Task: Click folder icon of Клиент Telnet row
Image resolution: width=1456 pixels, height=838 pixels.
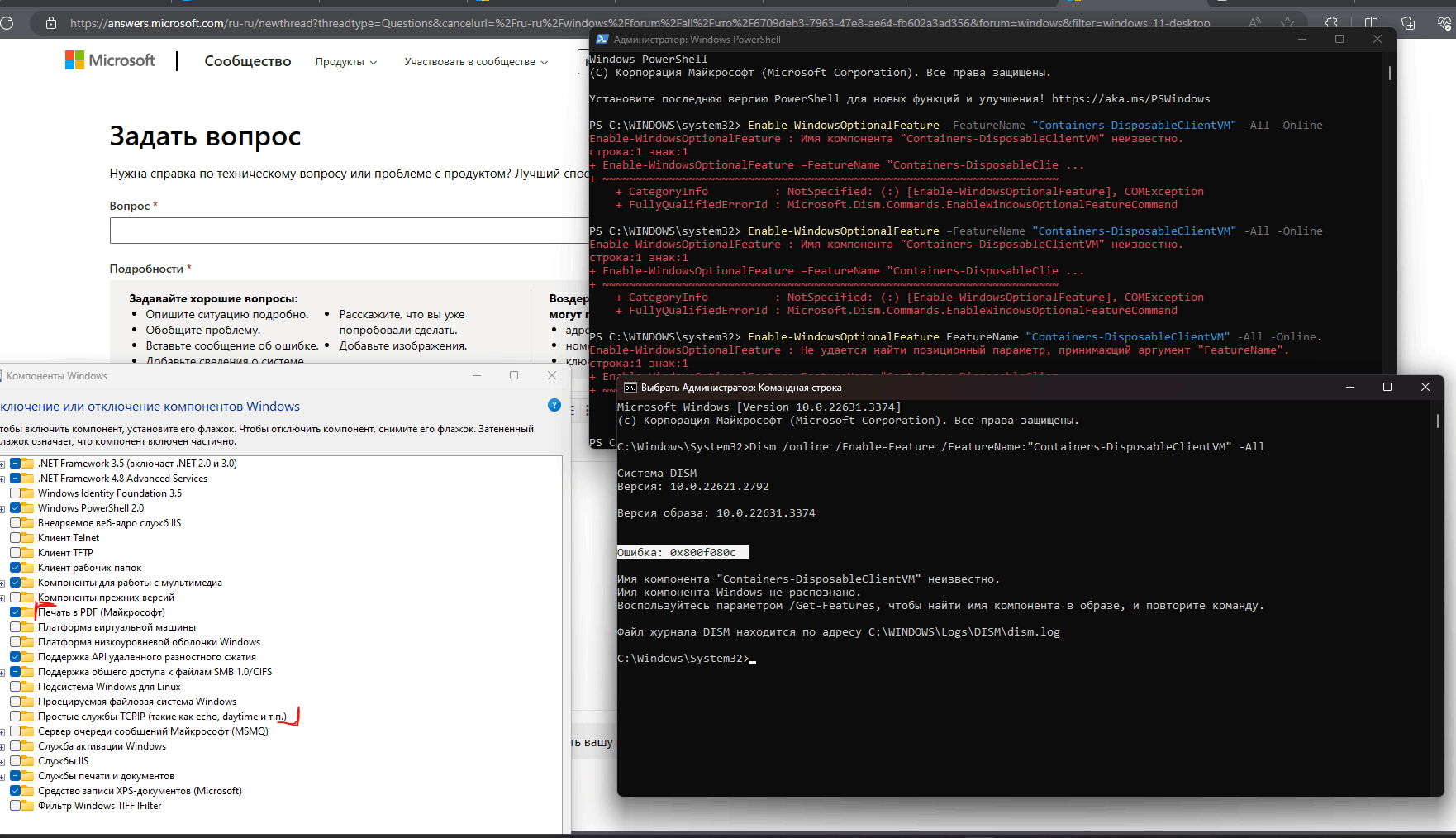Action: 27,538
